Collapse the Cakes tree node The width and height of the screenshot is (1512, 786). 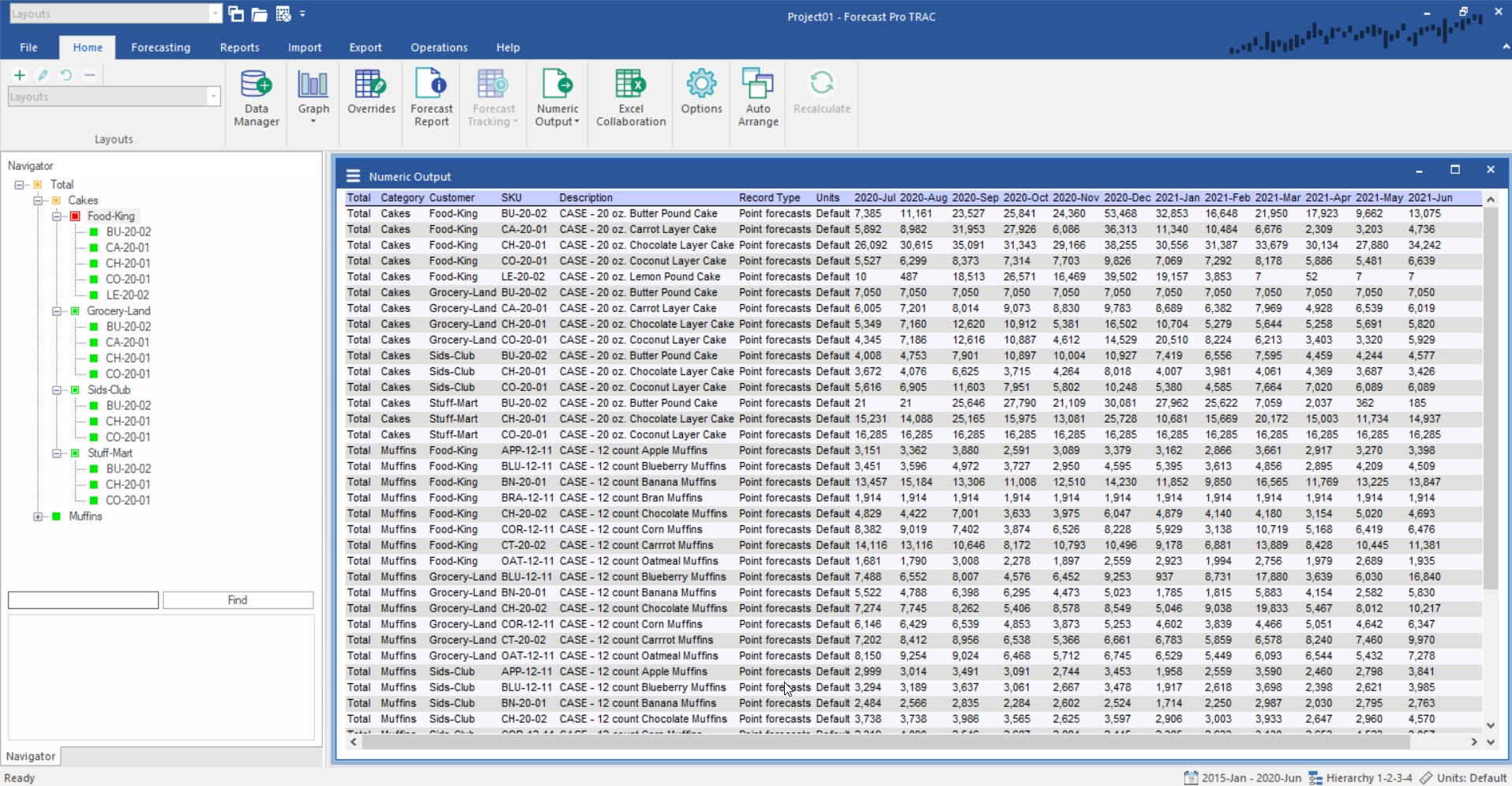click(38, 201)
